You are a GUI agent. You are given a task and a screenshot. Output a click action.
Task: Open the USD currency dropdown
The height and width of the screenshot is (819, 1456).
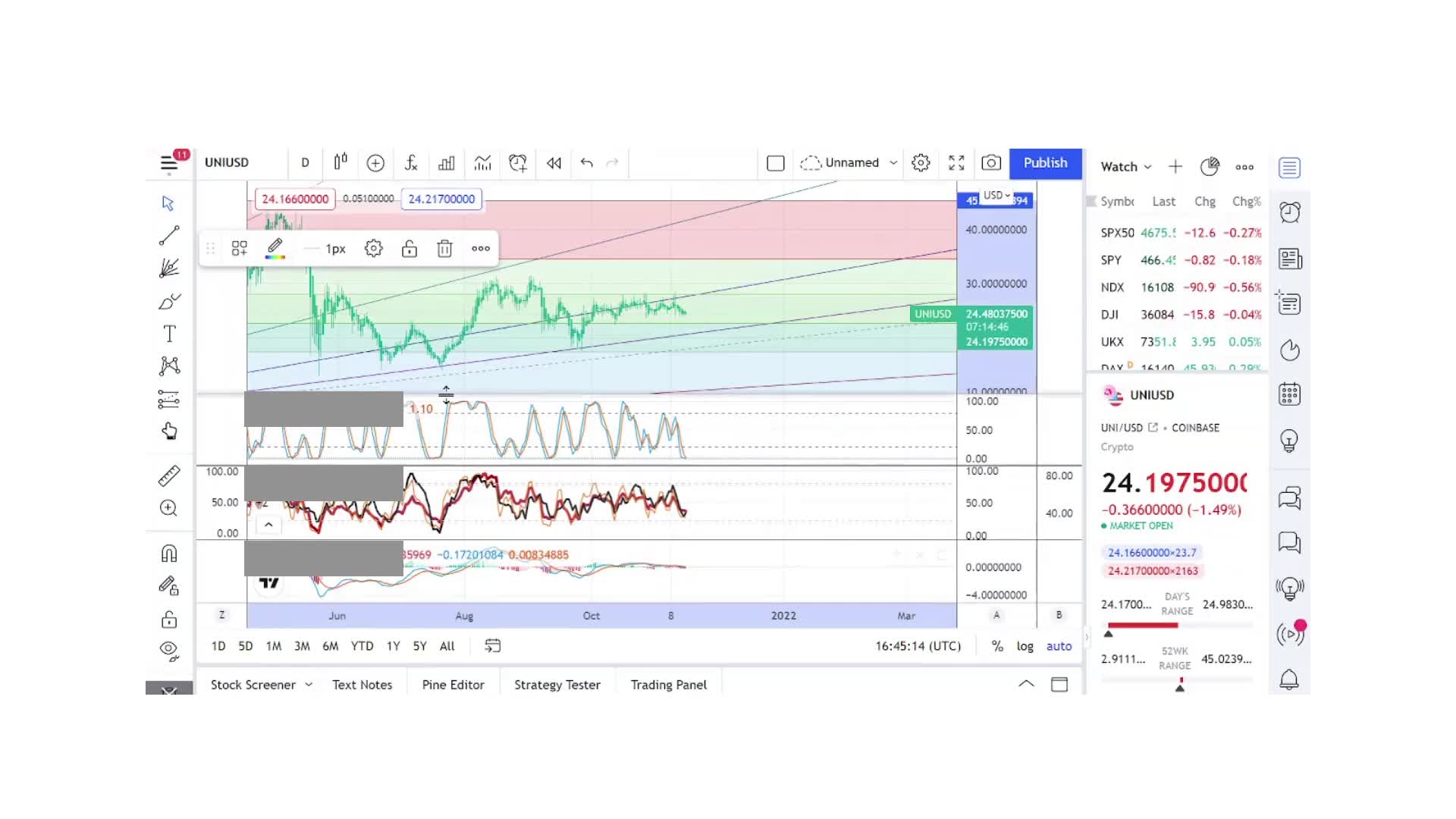(996, 196)
